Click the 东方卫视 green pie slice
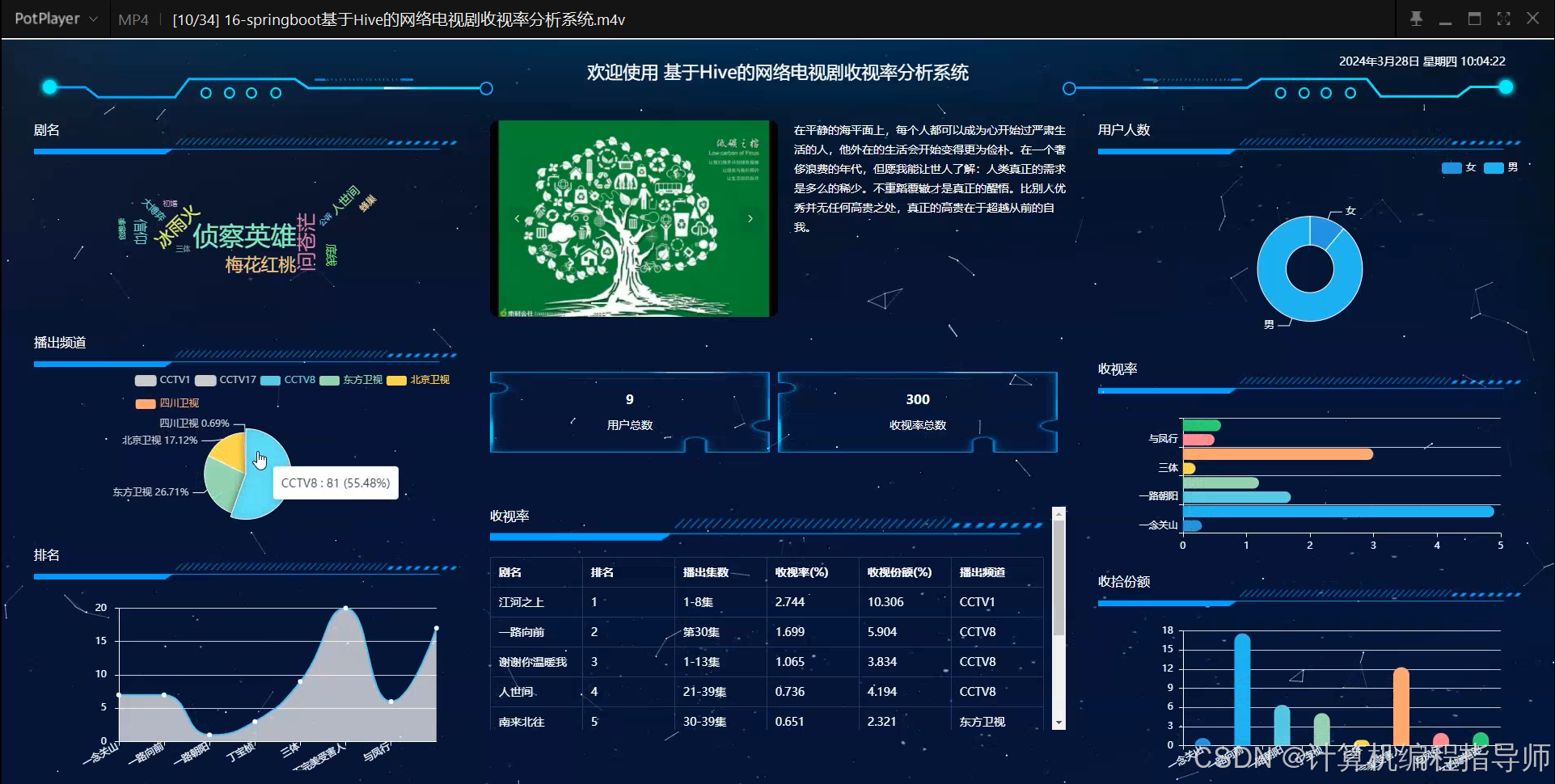 point(222,486)
